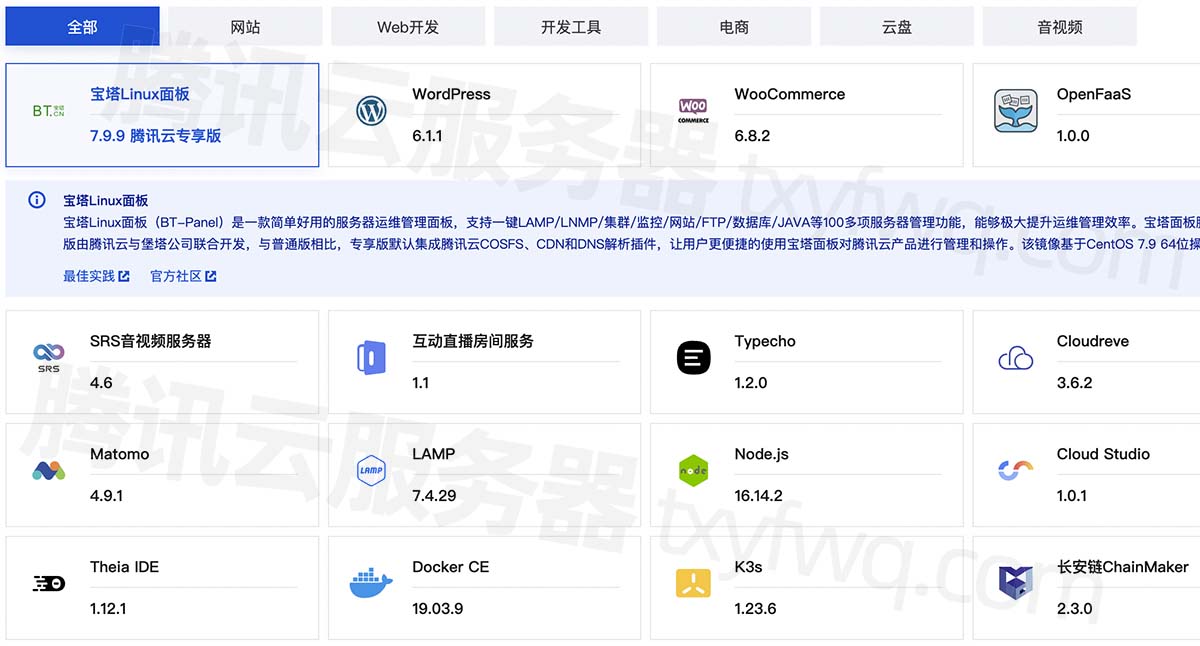
Task: Open the Web开发 category tab
Action: point(408,26)
